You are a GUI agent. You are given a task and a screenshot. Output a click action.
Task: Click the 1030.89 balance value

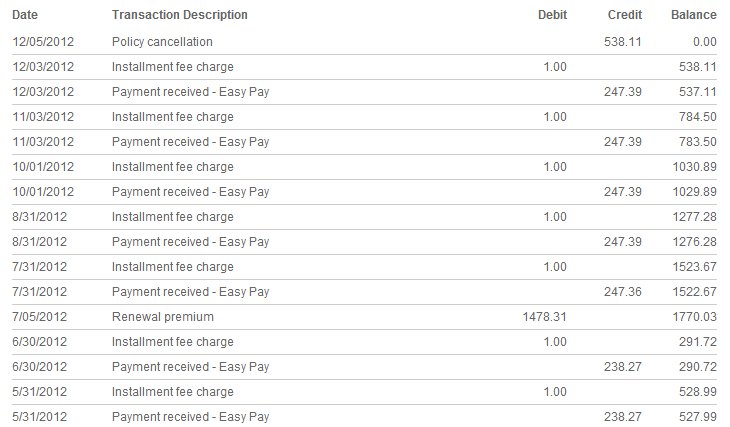(x=694, y=167)
